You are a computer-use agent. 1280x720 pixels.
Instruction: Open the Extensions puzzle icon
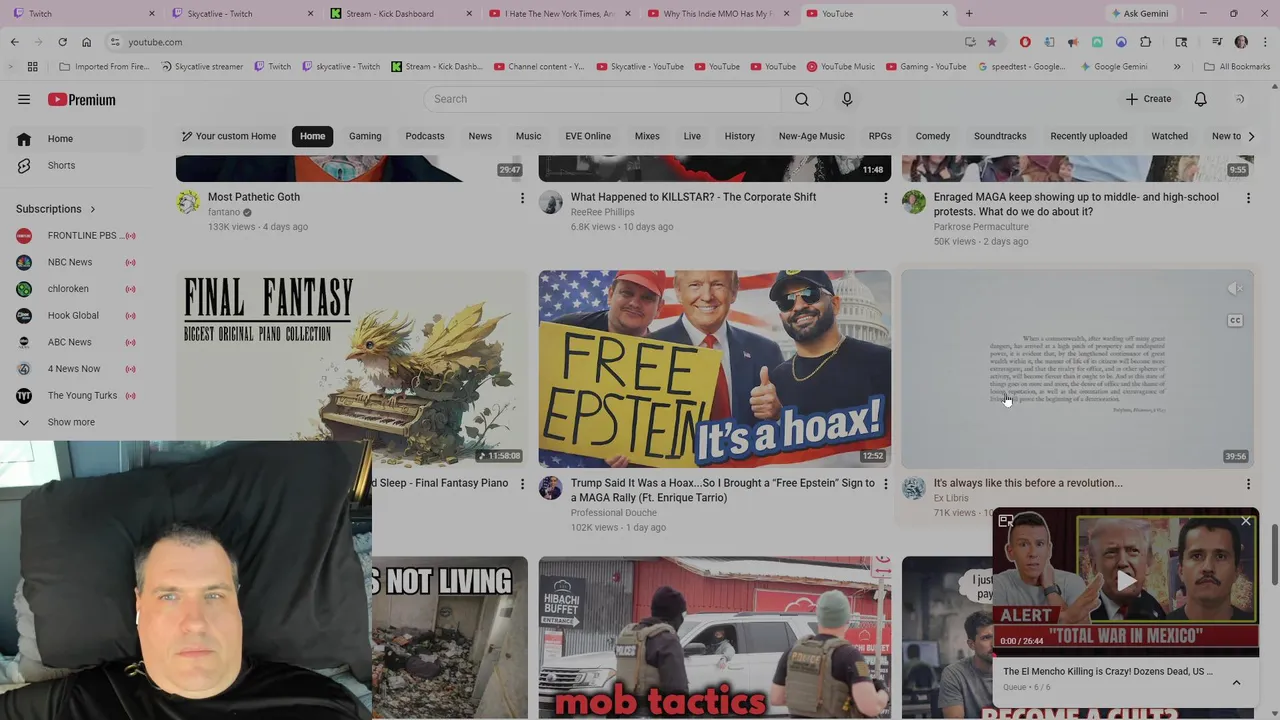click(x=1146, y=42)
